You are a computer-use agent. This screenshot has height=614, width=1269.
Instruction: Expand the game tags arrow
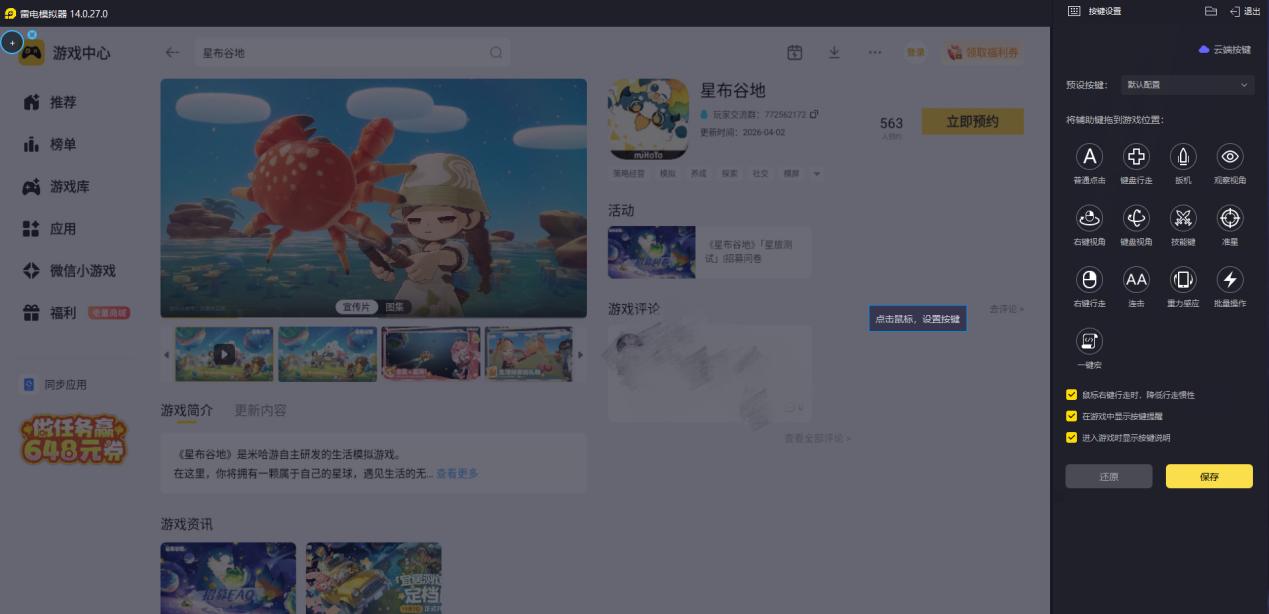(x=817, y=174)
